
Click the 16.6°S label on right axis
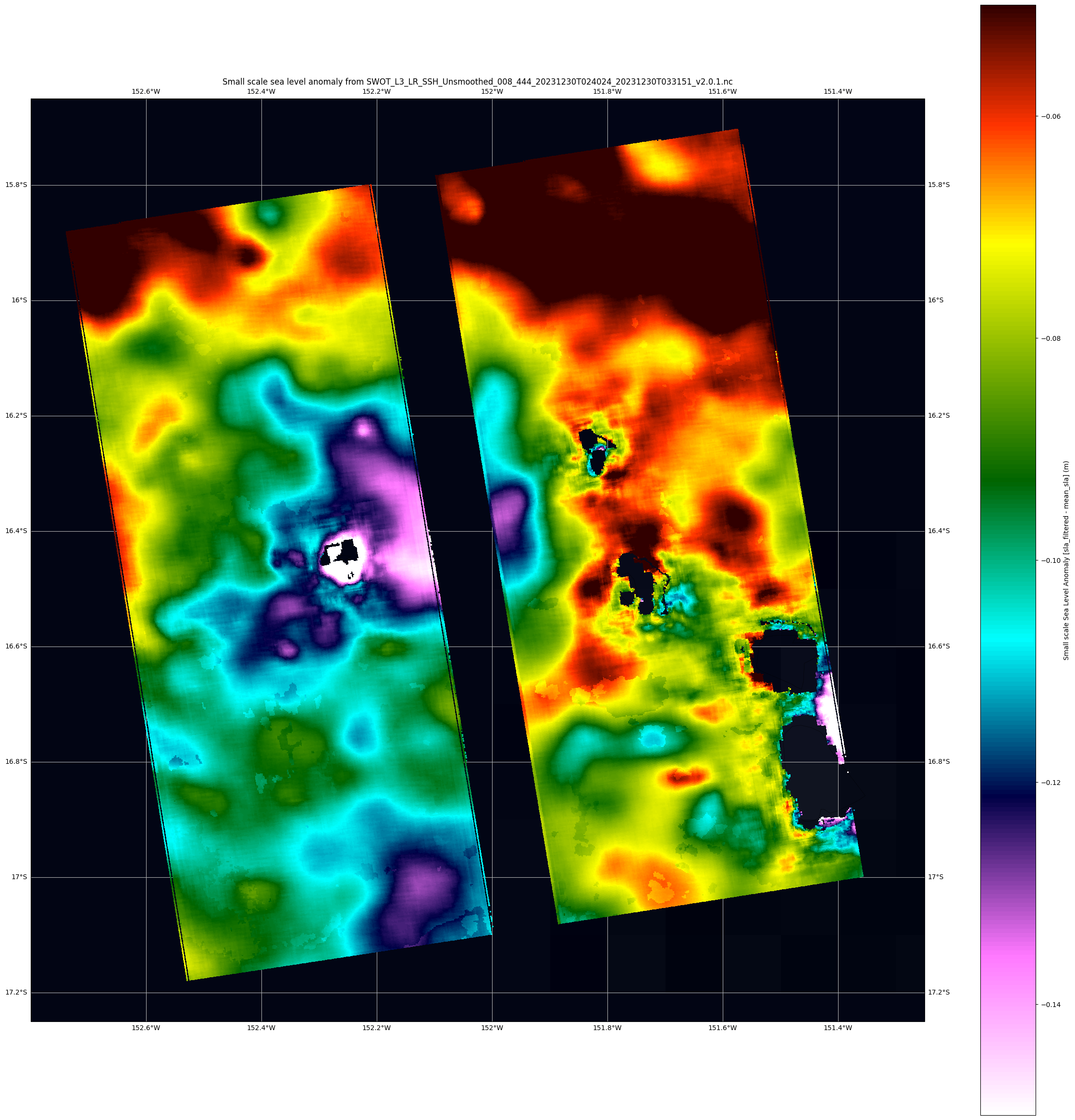click(x=939, y=647)
